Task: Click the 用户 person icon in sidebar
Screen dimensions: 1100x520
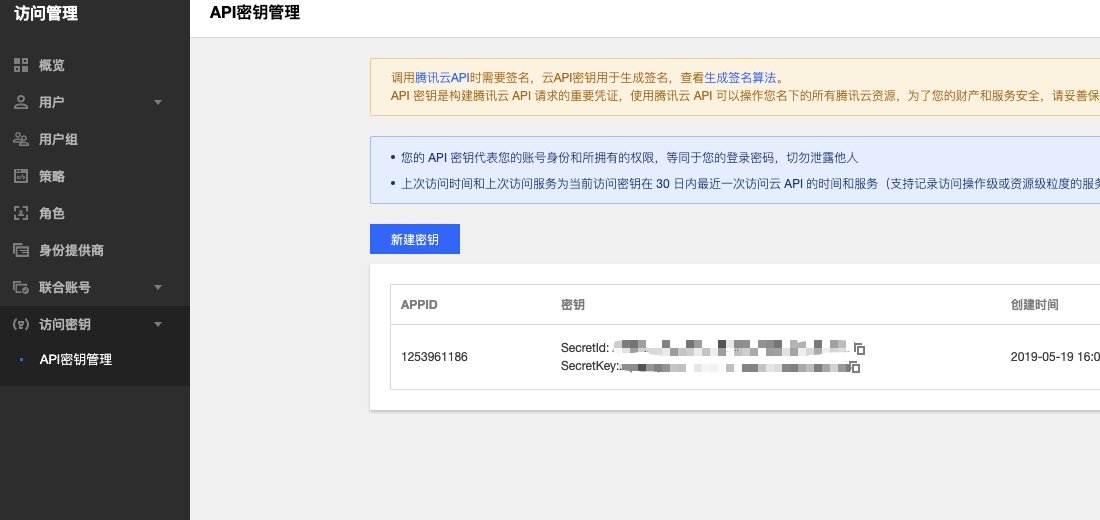Action: click(21, 102)
